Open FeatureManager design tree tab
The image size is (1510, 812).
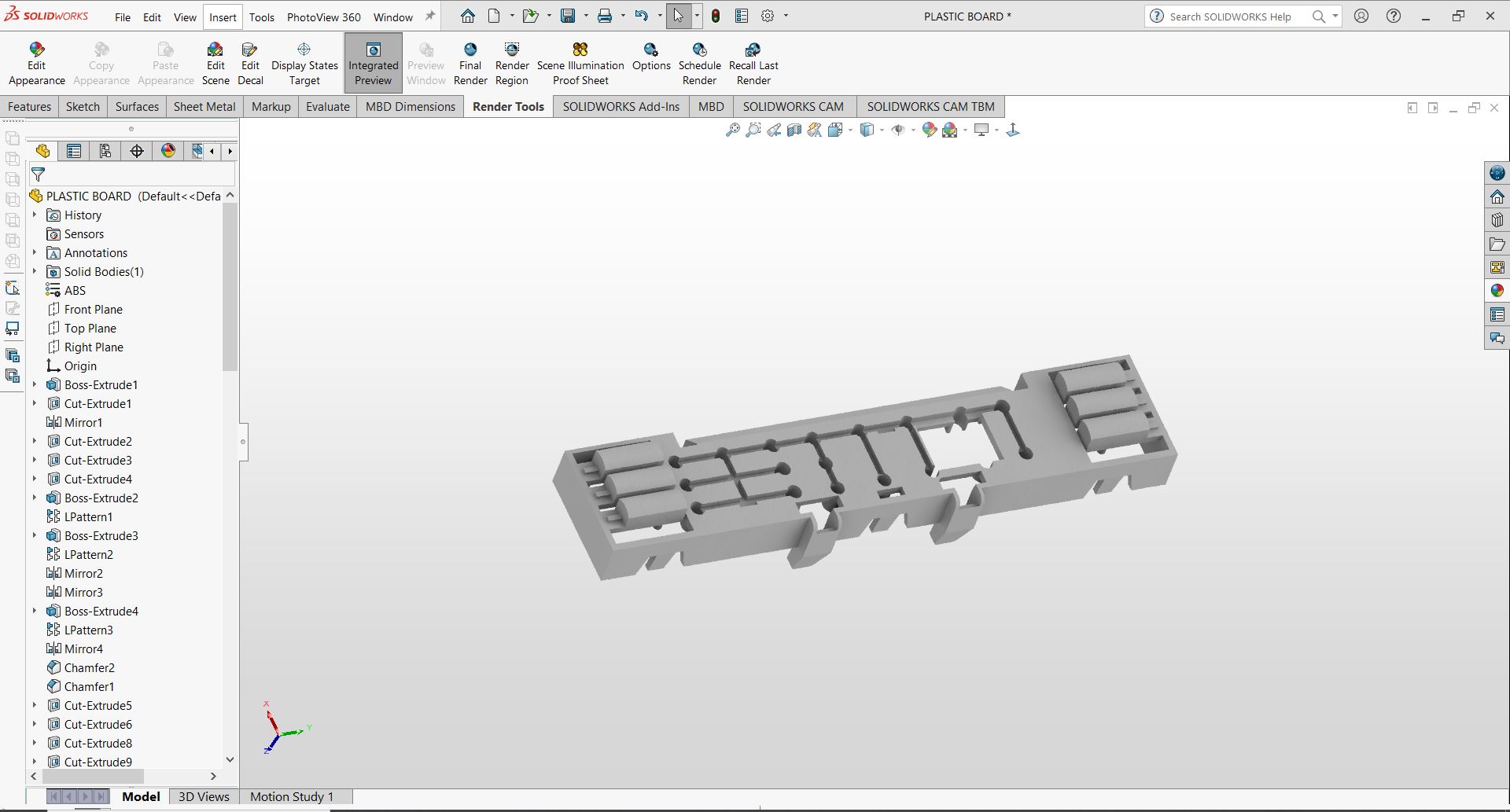pyautogui.click(x=42, y=151)
